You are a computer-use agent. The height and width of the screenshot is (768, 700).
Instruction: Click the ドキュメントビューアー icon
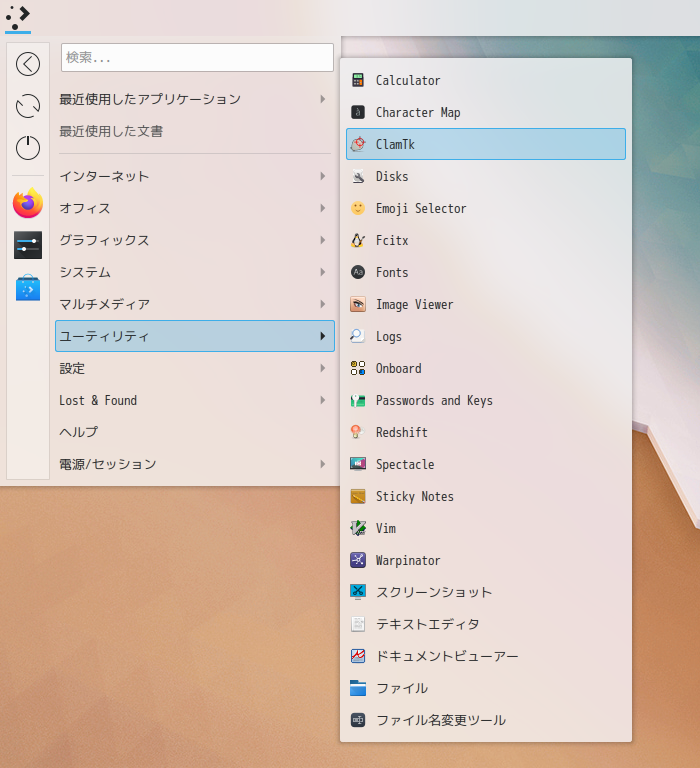point(358,656)
